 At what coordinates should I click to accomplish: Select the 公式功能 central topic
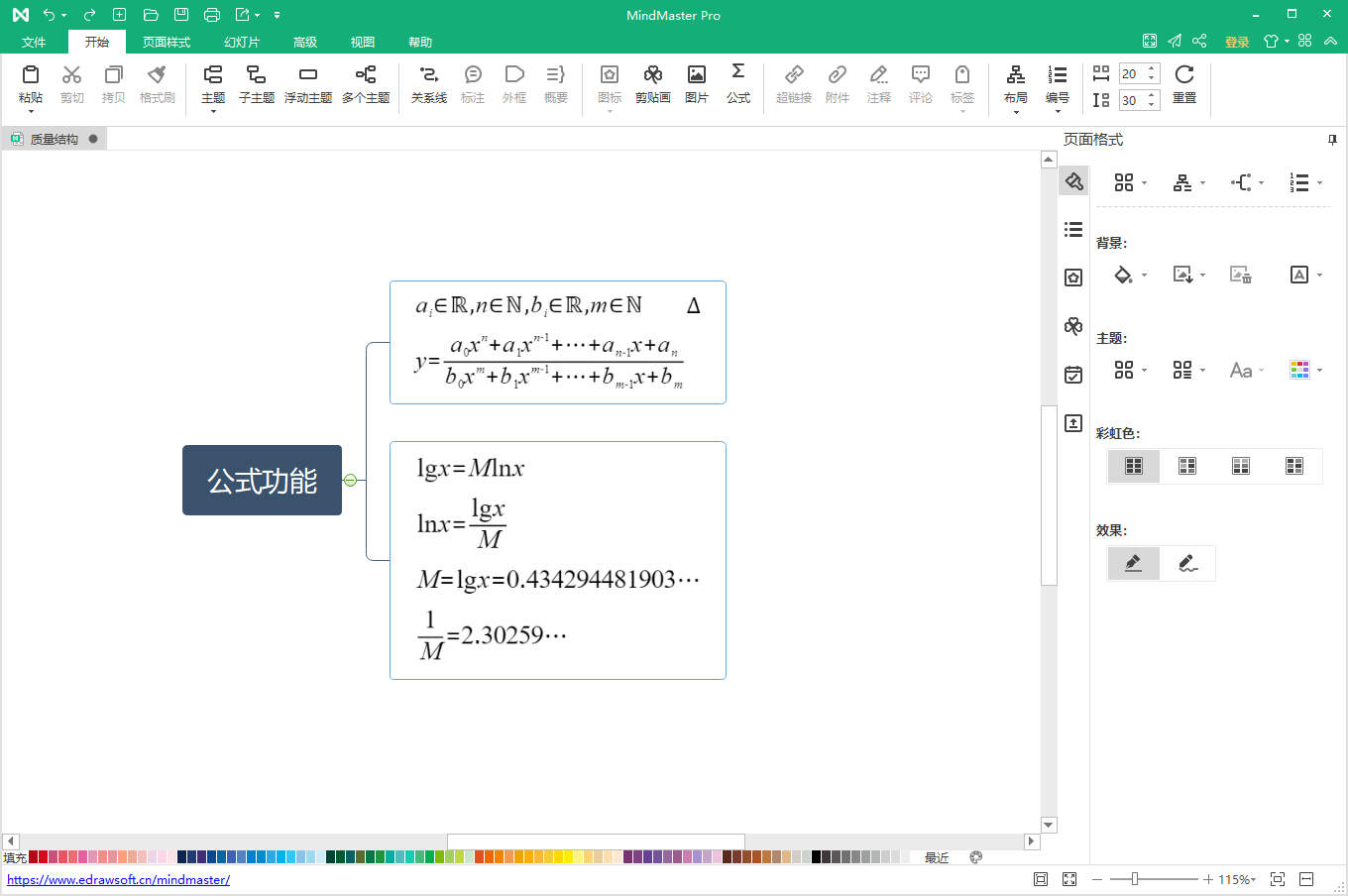tap(262, 480)
